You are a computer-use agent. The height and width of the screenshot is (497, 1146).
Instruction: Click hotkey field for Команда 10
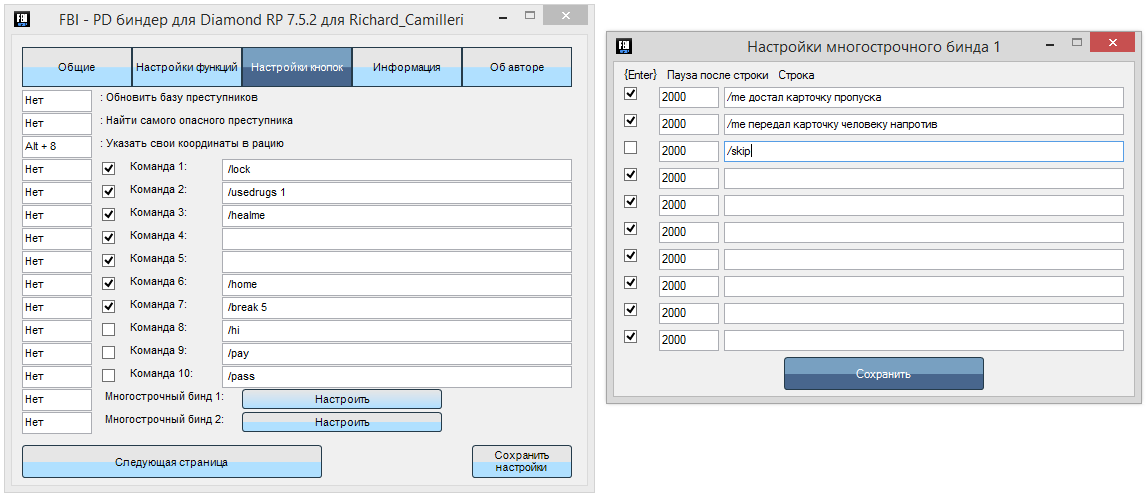[57, 377]
